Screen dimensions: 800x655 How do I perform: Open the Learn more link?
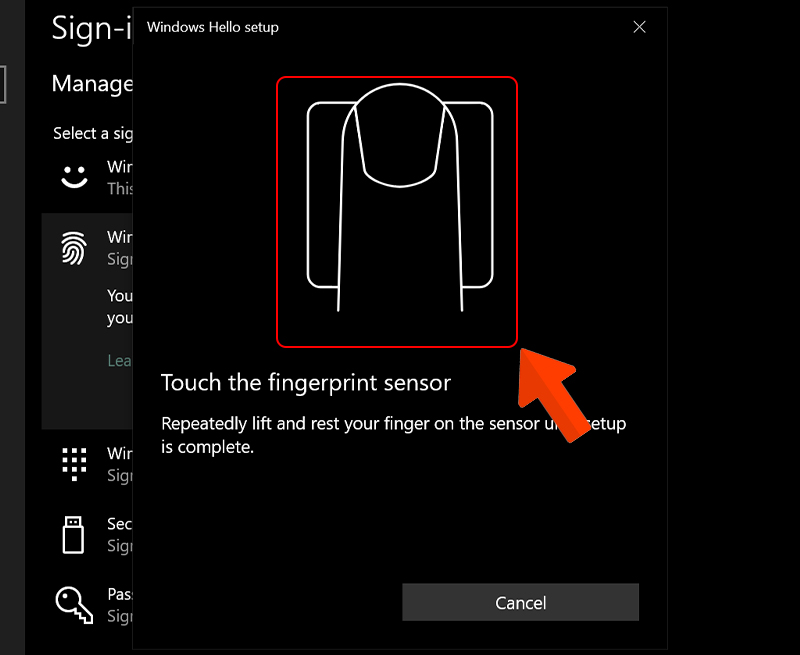[x=120, y=360]
